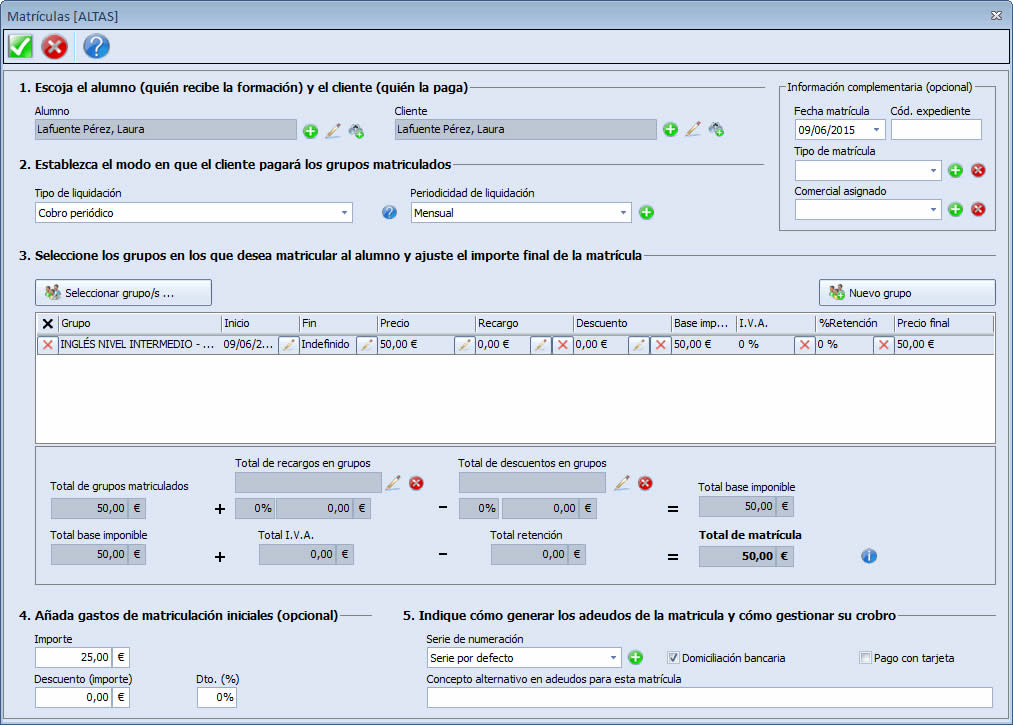1013x725 pixels.
Task: Remove the INGLÉS NIVEL INTERMEDIO group row
Action: point(47,344)
